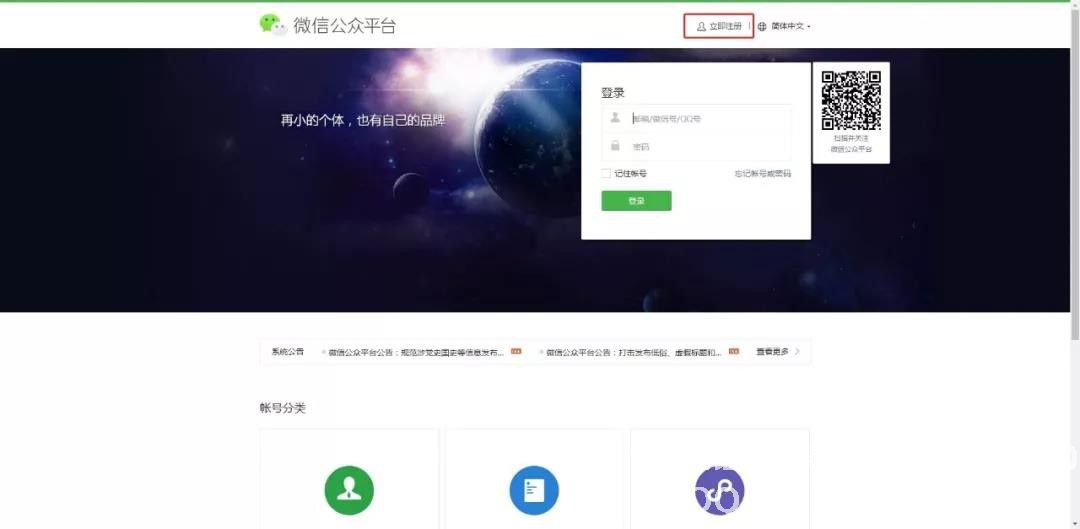
Task: Click the globe icon for language
Action: (x=762, y=26)
